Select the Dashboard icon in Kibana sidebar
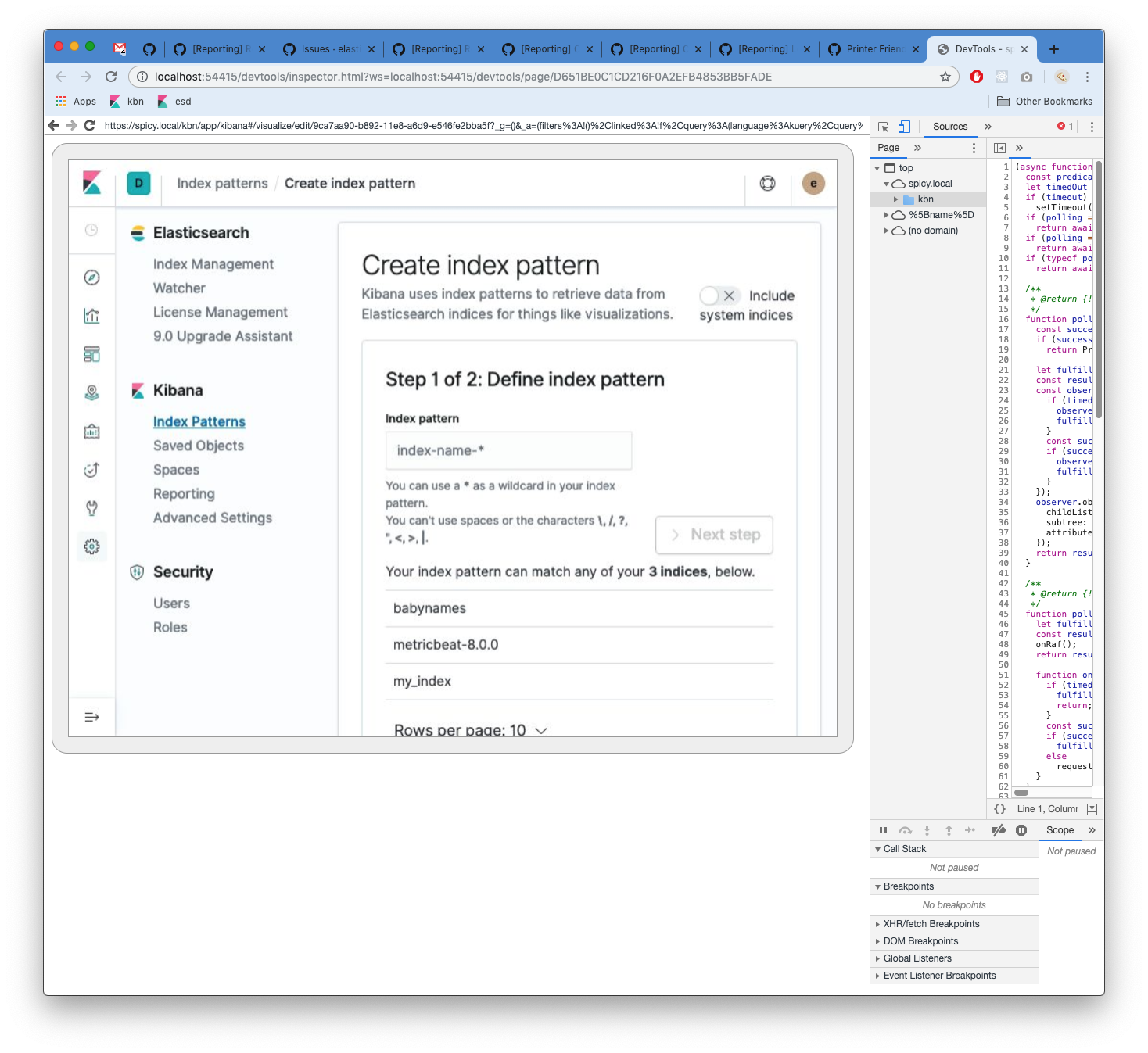 pyautogui.click(x=92, y=354)
